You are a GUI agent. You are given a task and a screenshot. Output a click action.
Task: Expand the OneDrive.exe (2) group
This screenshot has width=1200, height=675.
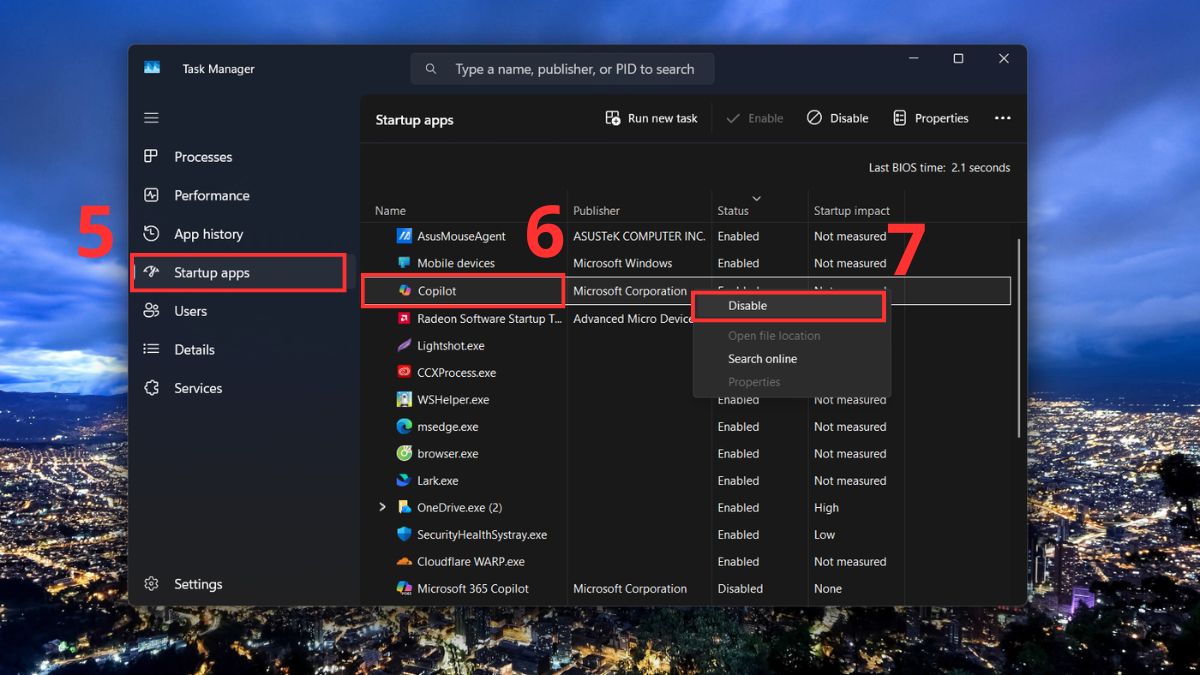[x=382, y=507]
